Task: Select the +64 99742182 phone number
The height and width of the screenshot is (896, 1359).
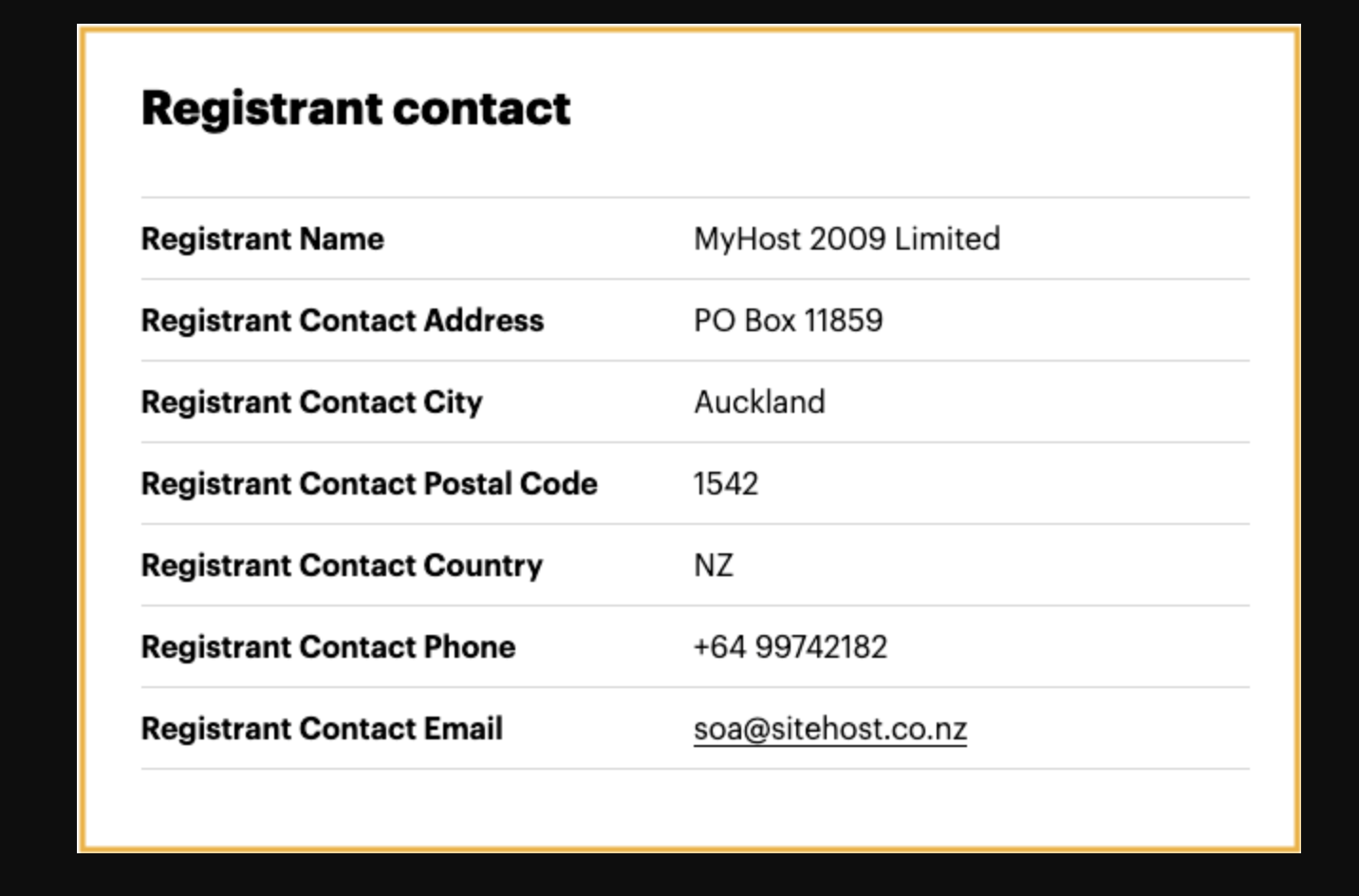Action: [790, 647]
